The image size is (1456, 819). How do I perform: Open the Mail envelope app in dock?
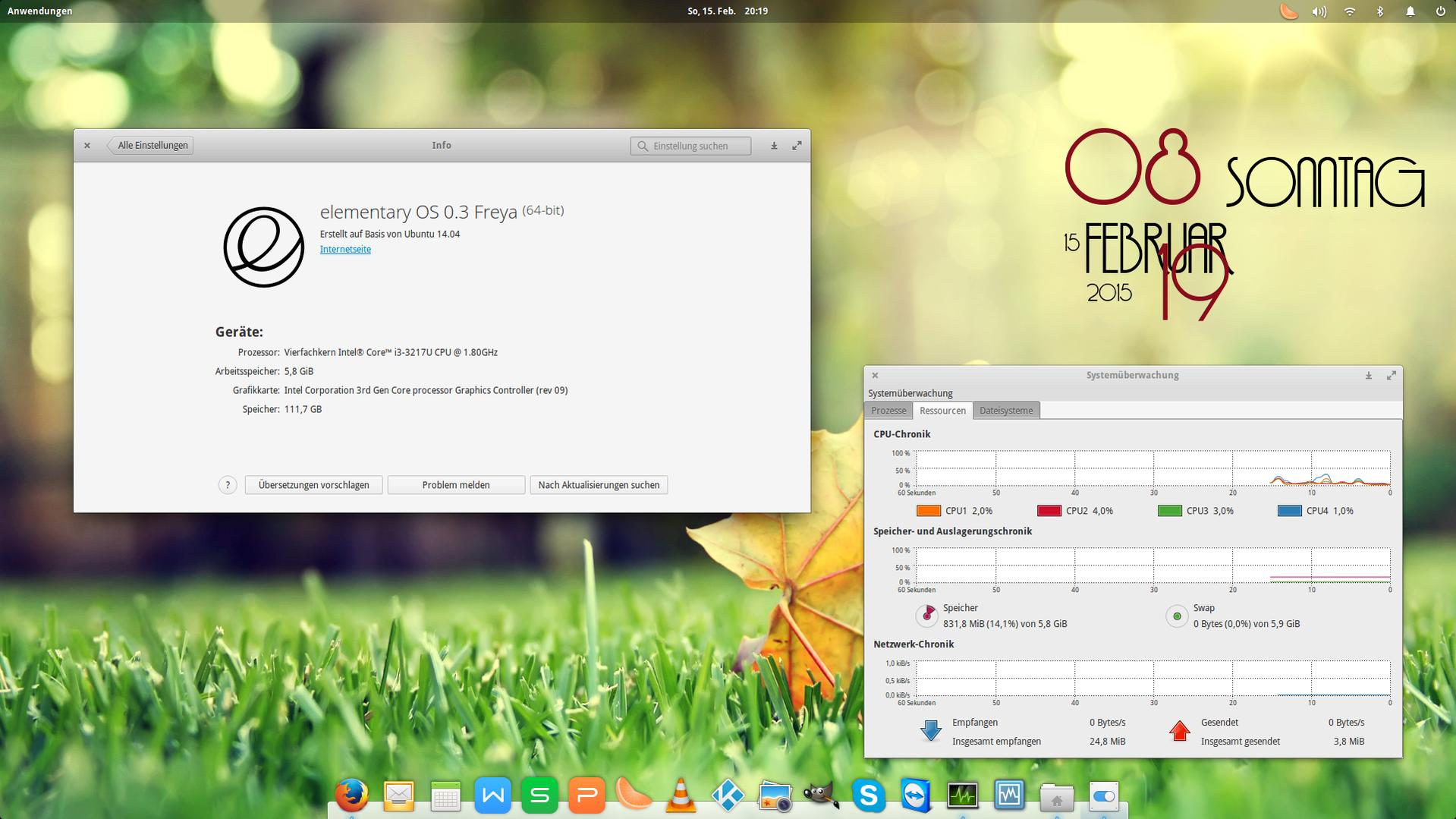pyautogui.click(x=398, y=795)
